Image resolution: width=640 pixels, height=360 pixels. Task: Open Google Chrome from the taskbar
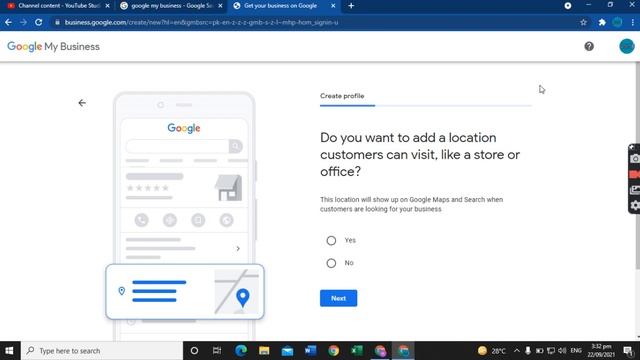pyautogui.click(x=333, y=351)
